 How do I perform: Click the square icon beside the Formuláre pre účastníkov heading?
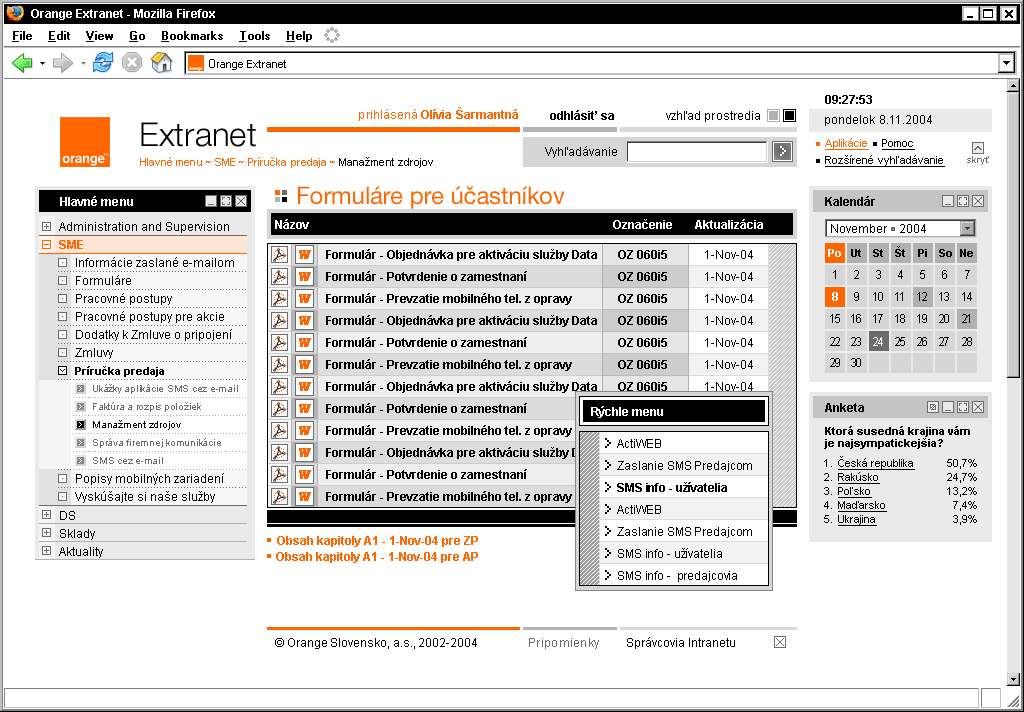pyautogui.click(x=281, y=196)
